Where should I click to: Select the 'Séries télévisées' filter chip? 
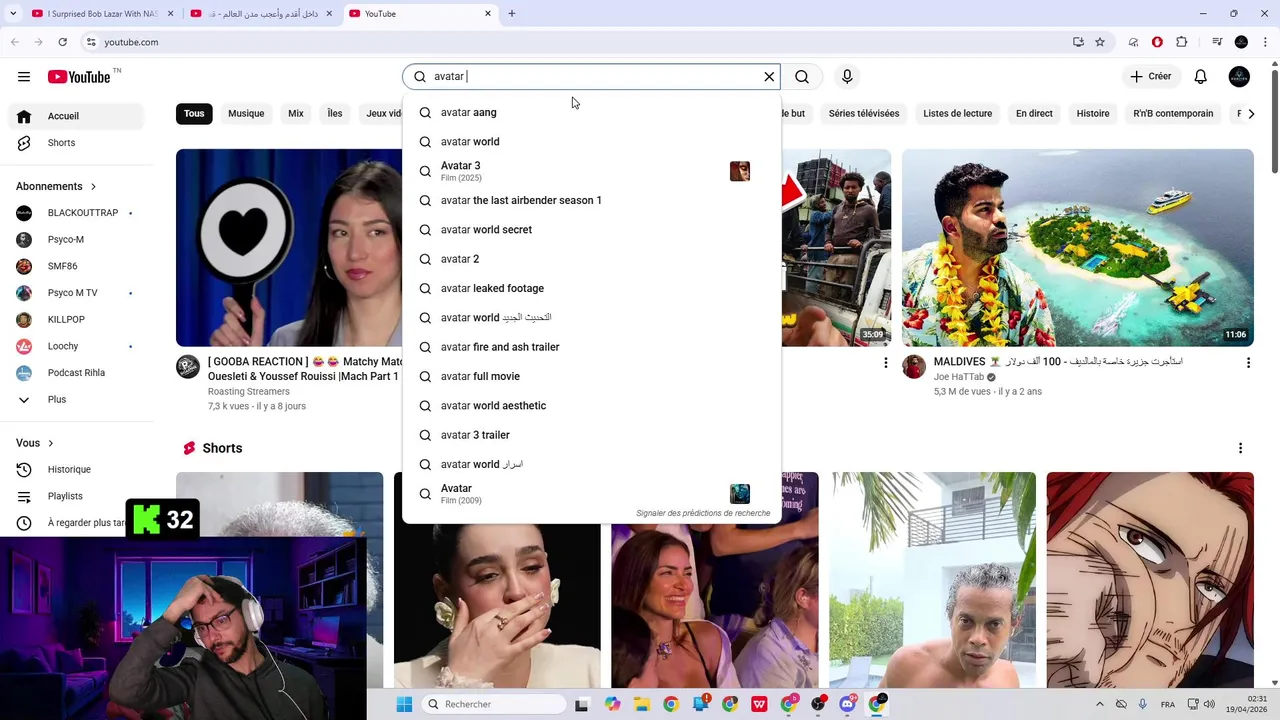point(864,113)
